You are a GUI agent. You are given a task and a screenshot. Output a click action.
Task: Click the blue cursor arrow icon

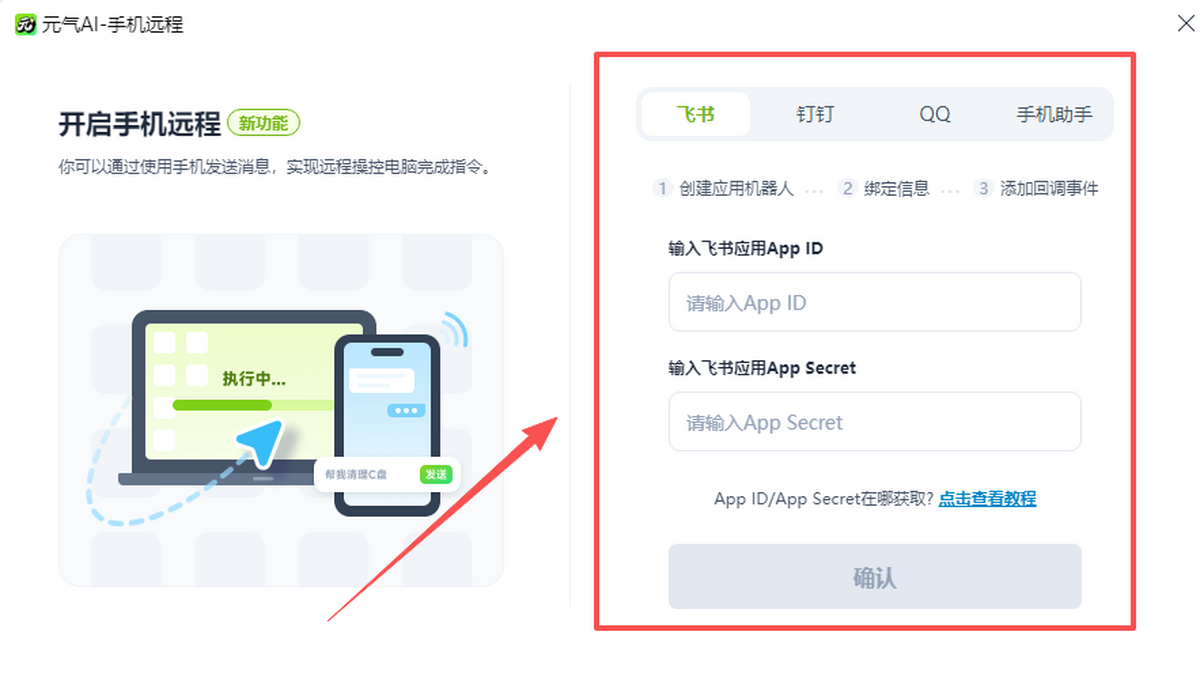(258, 443)
